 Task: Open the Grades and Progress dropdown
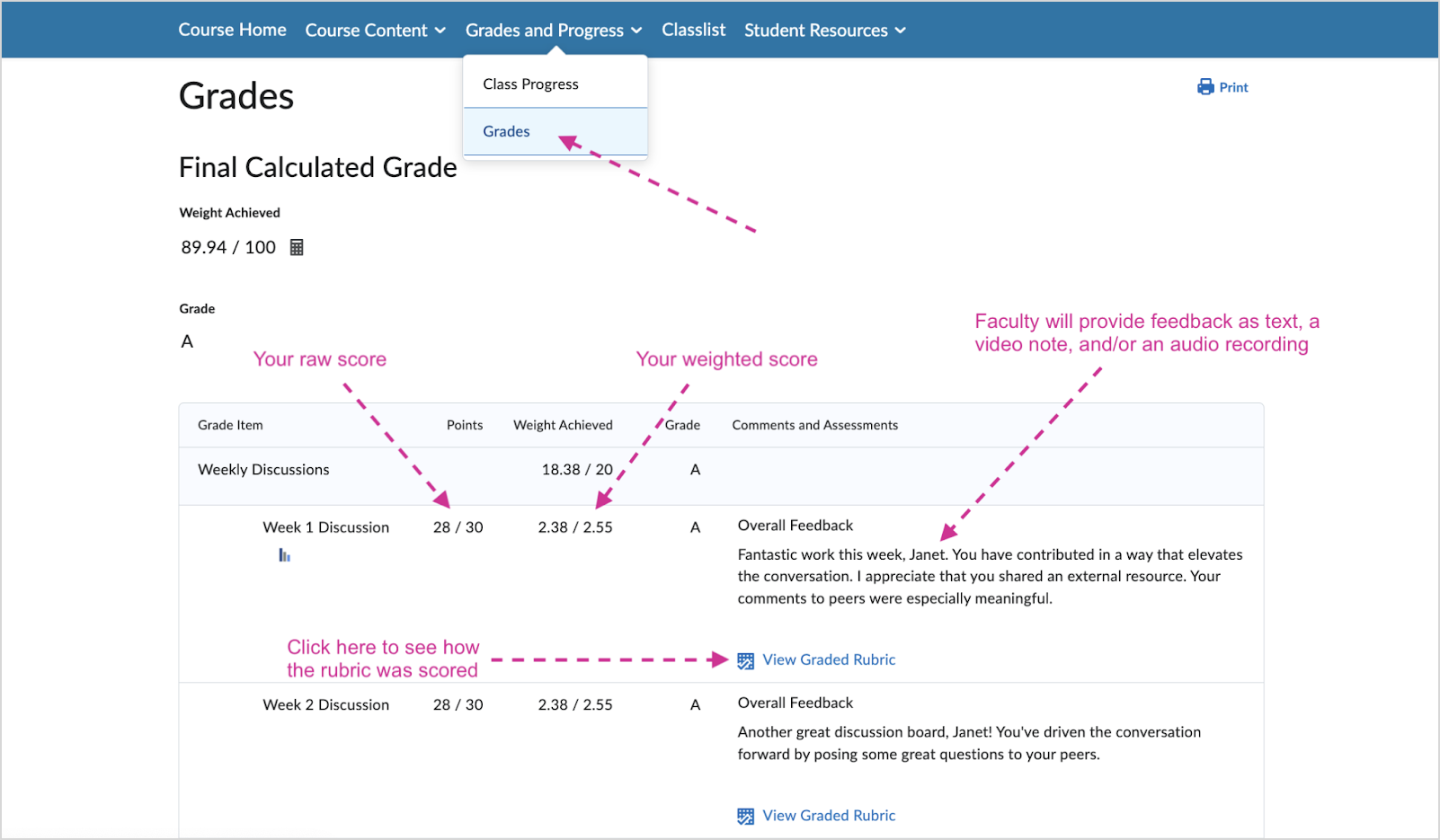pos(552,30)
